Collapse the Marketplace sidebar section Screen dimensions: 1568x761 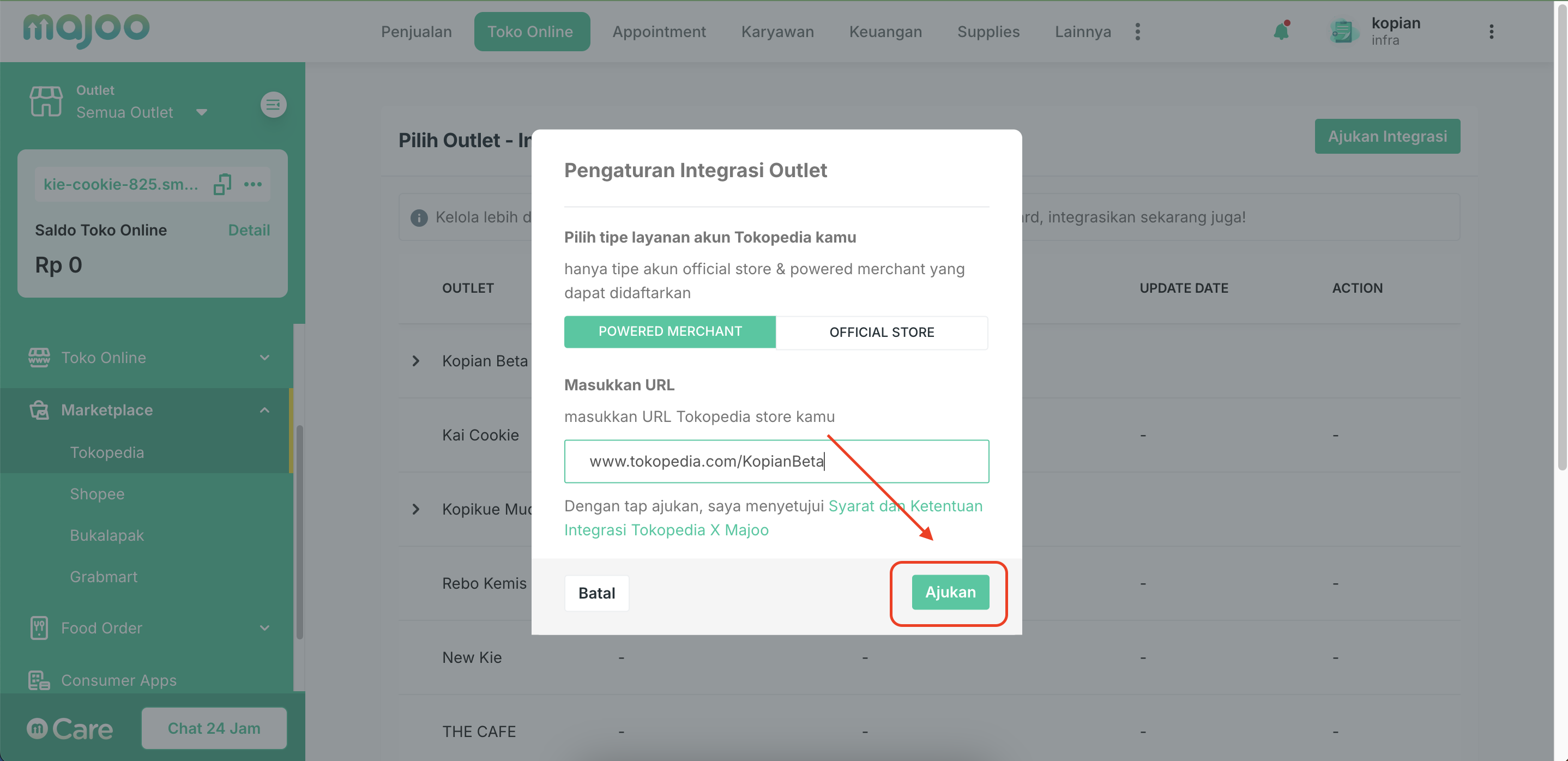264,410
